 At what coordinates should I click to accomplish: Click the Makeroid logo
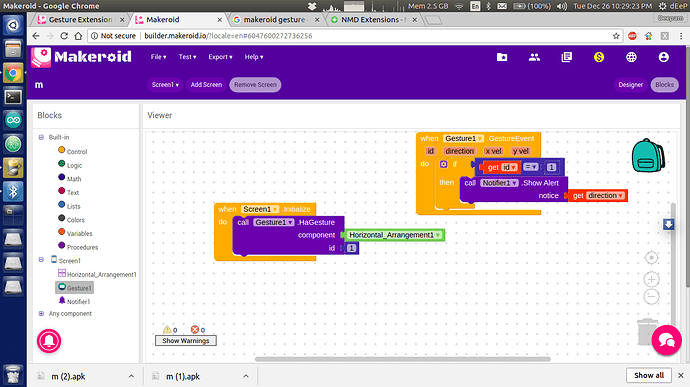point(81,57)
